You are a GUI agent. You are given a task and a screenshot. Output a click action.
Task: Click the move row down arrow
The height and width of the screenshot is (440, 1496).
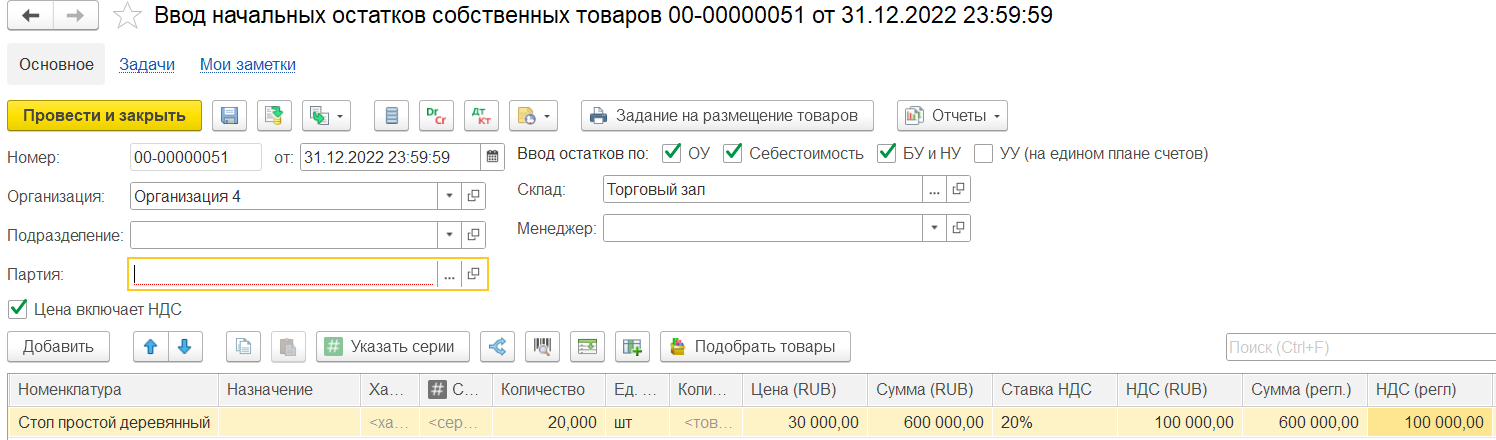pyautogui.click(x=185, y=347)
